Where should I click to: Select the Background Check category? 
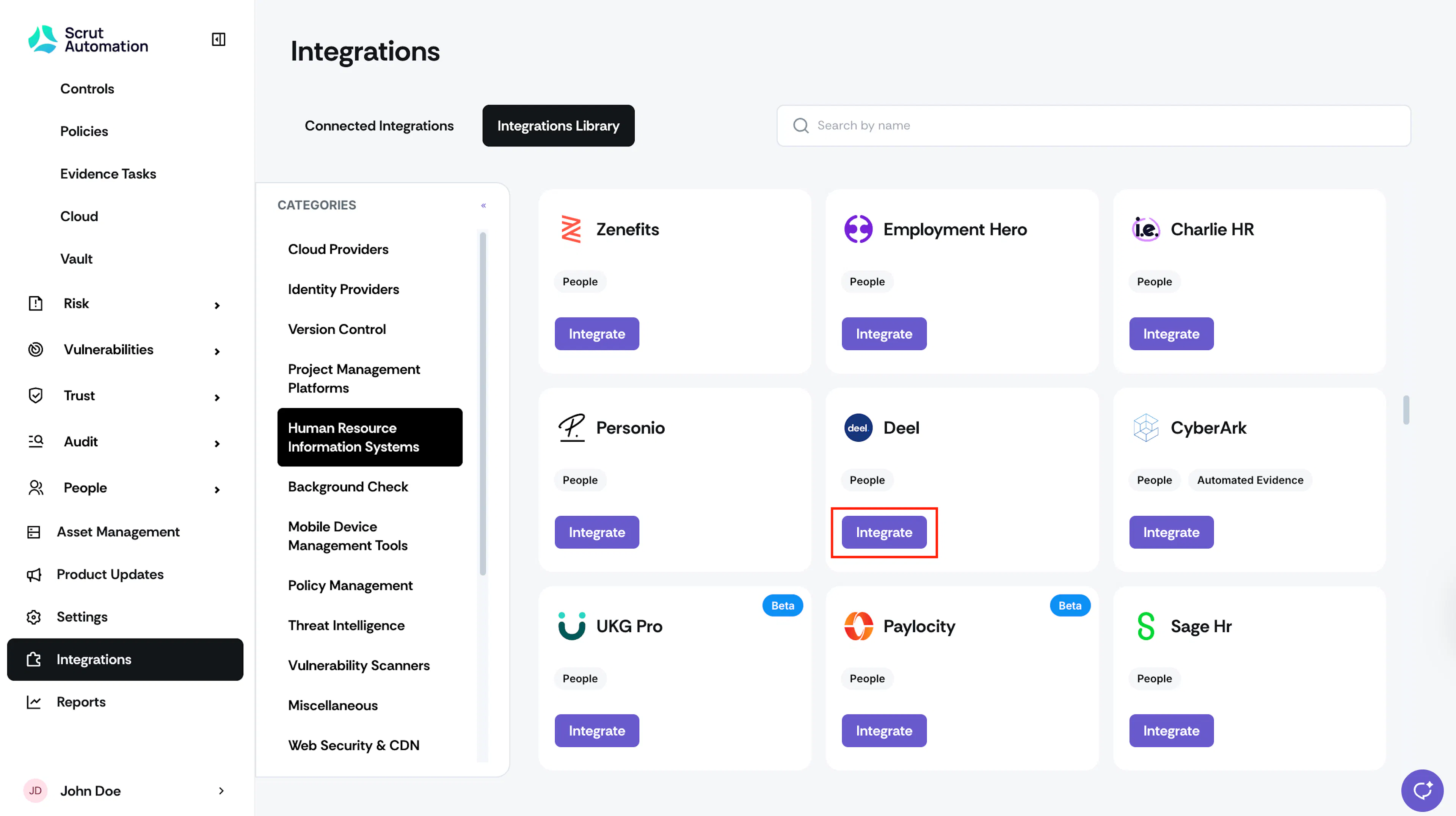point(348,486)
